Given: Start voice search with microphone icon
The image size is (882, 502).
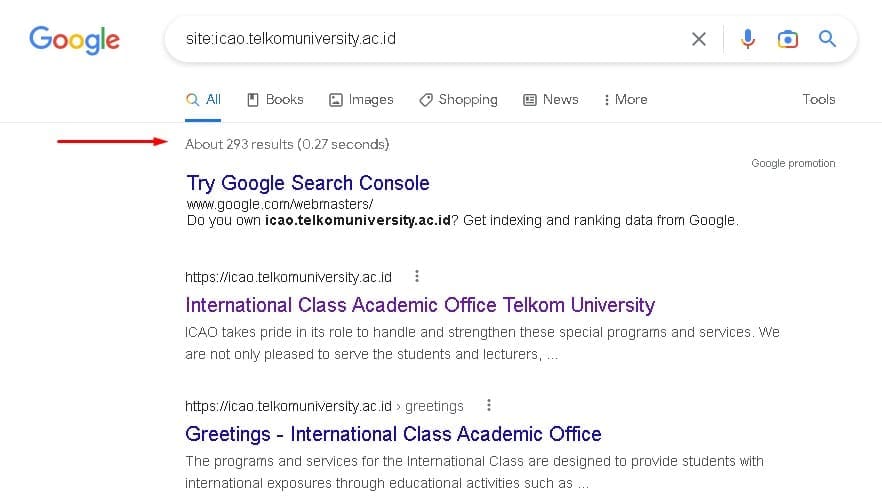Looking at the screenshot, I should pyautogui.click(x=748, y=39).
